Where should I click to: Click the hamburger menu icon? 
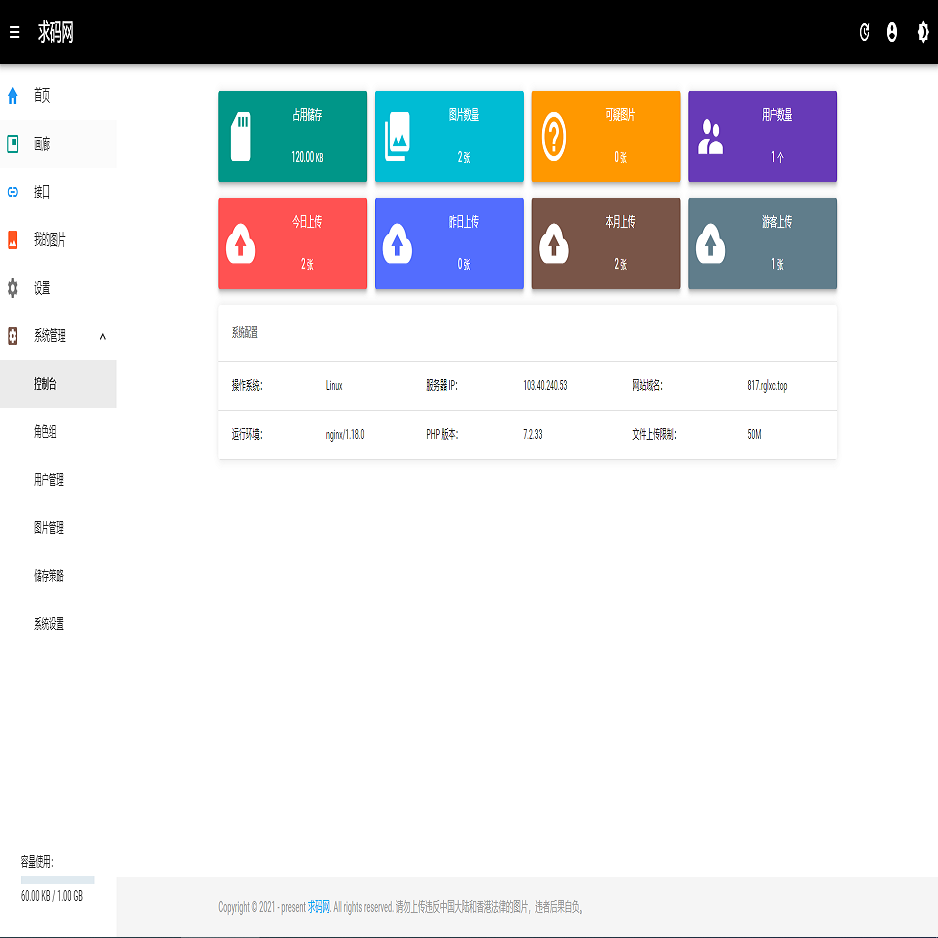[x=14, y=33]
